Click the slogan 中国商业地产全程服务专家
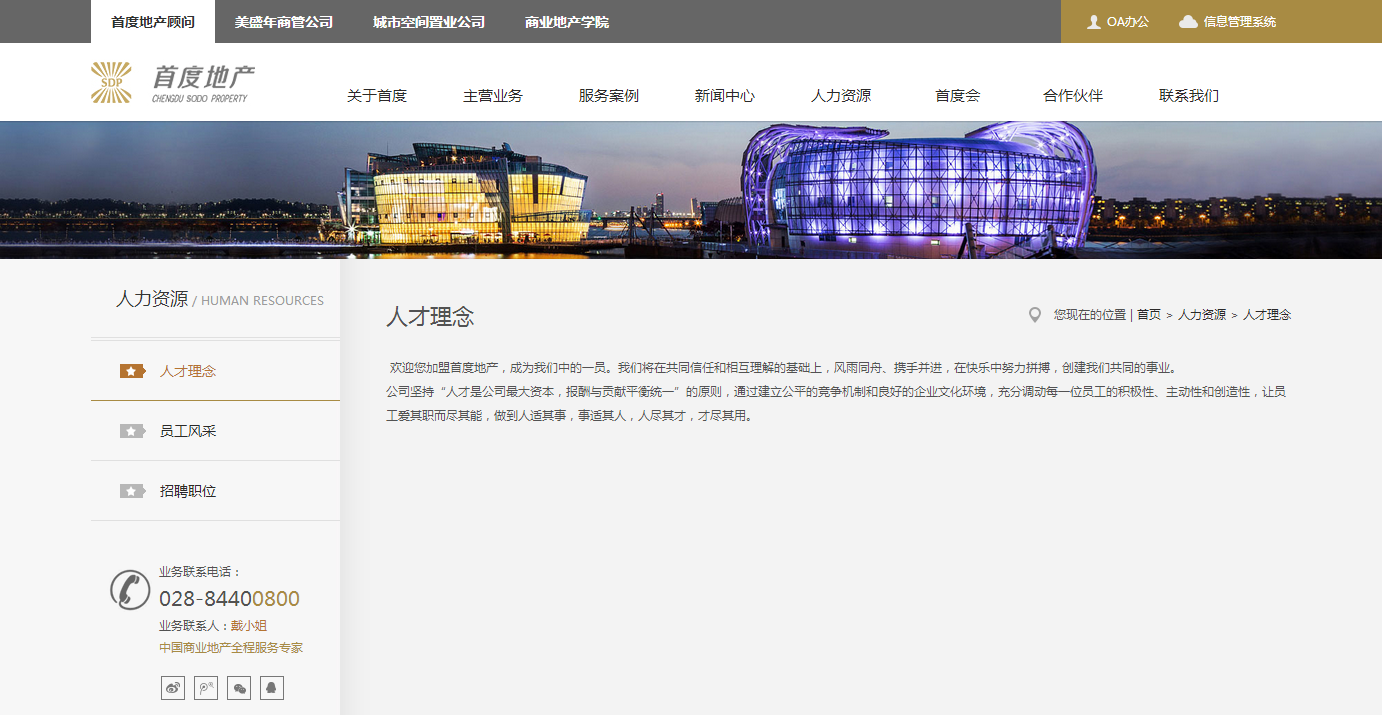Screen dimensions: 1382x715 231,648
